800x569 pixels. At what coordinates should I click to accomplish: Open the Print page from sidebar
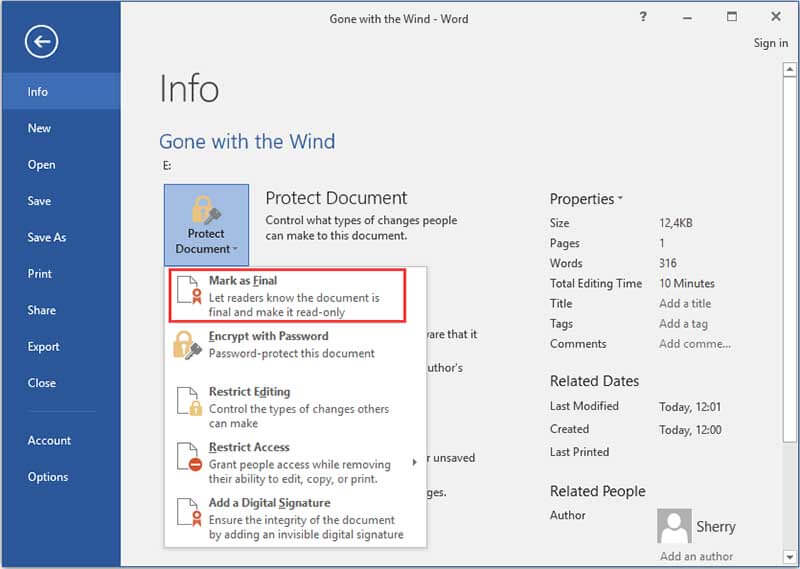[61, 274]
